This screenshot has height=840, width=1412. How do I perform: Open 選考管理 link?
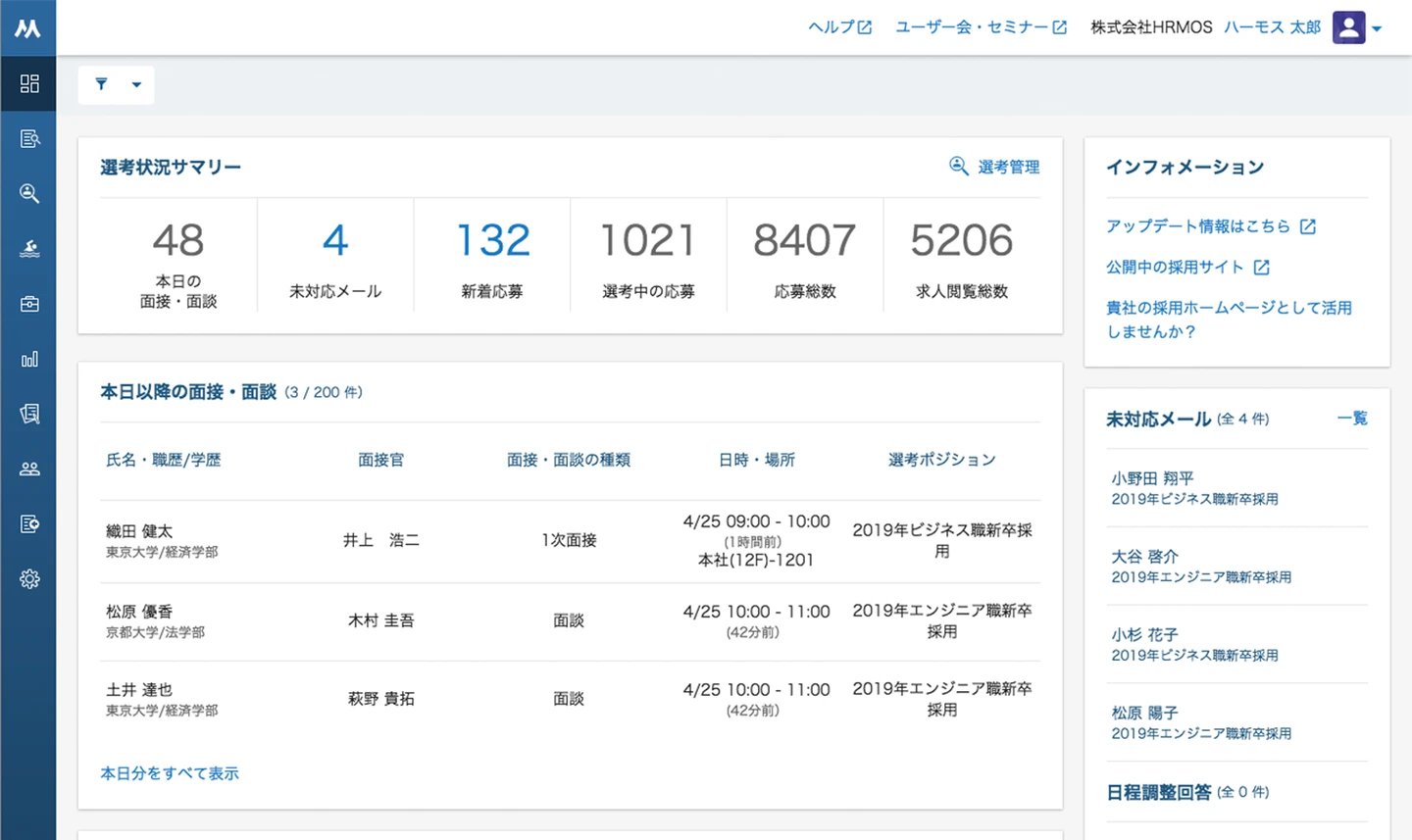click(1008, 167)
